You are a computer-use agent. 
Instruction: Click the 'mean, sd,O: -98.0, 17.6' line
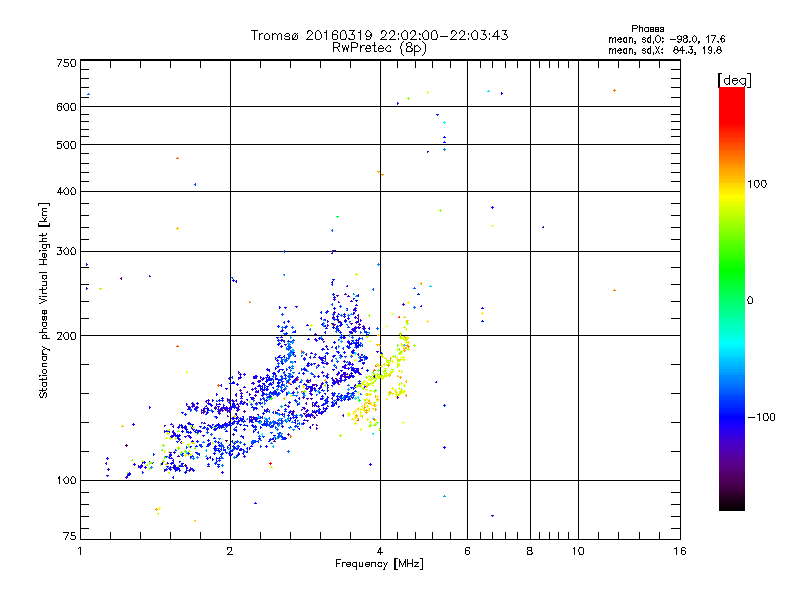[666, 39]
